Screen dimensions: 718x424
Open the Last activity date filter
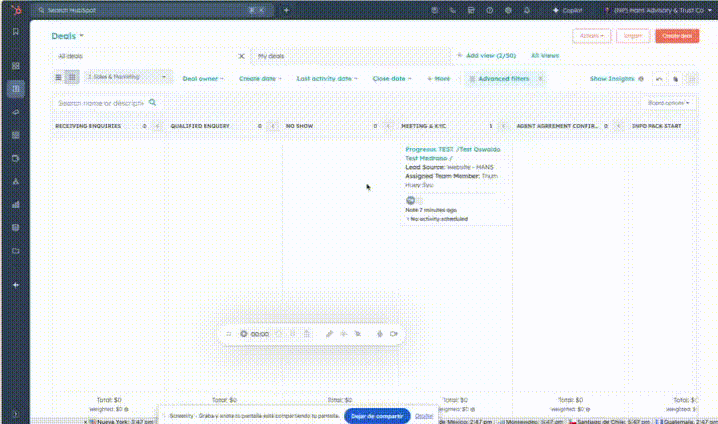(x=327, y=78)
